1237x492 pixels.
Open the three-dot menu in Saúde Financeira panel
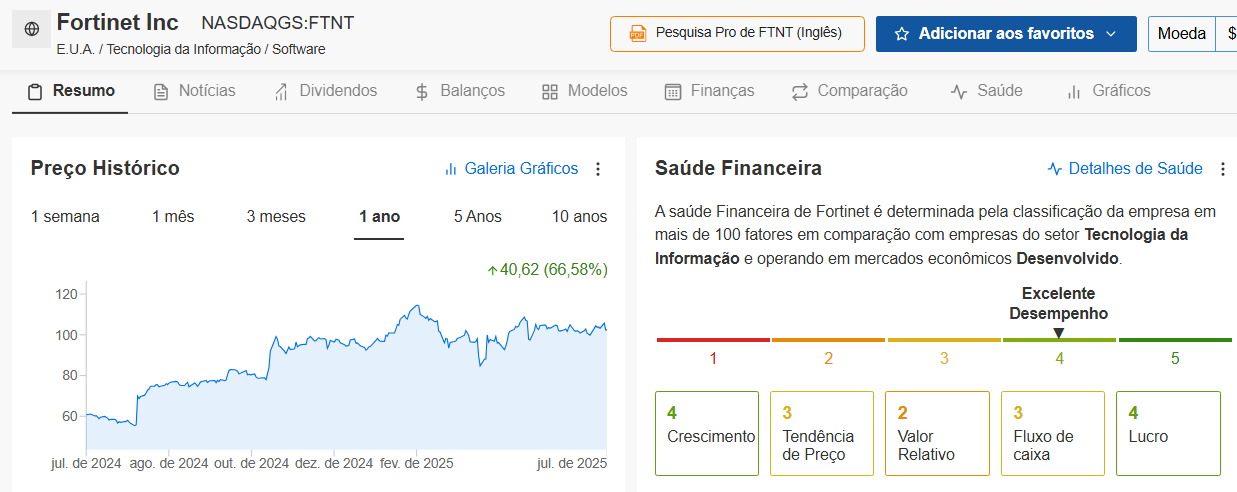click(1222, 169)
